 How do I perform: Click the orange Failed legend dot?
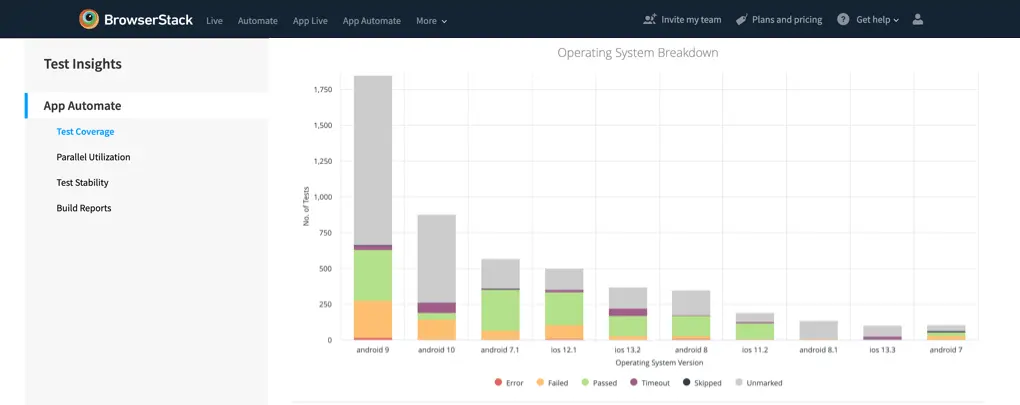pos(541,383)
